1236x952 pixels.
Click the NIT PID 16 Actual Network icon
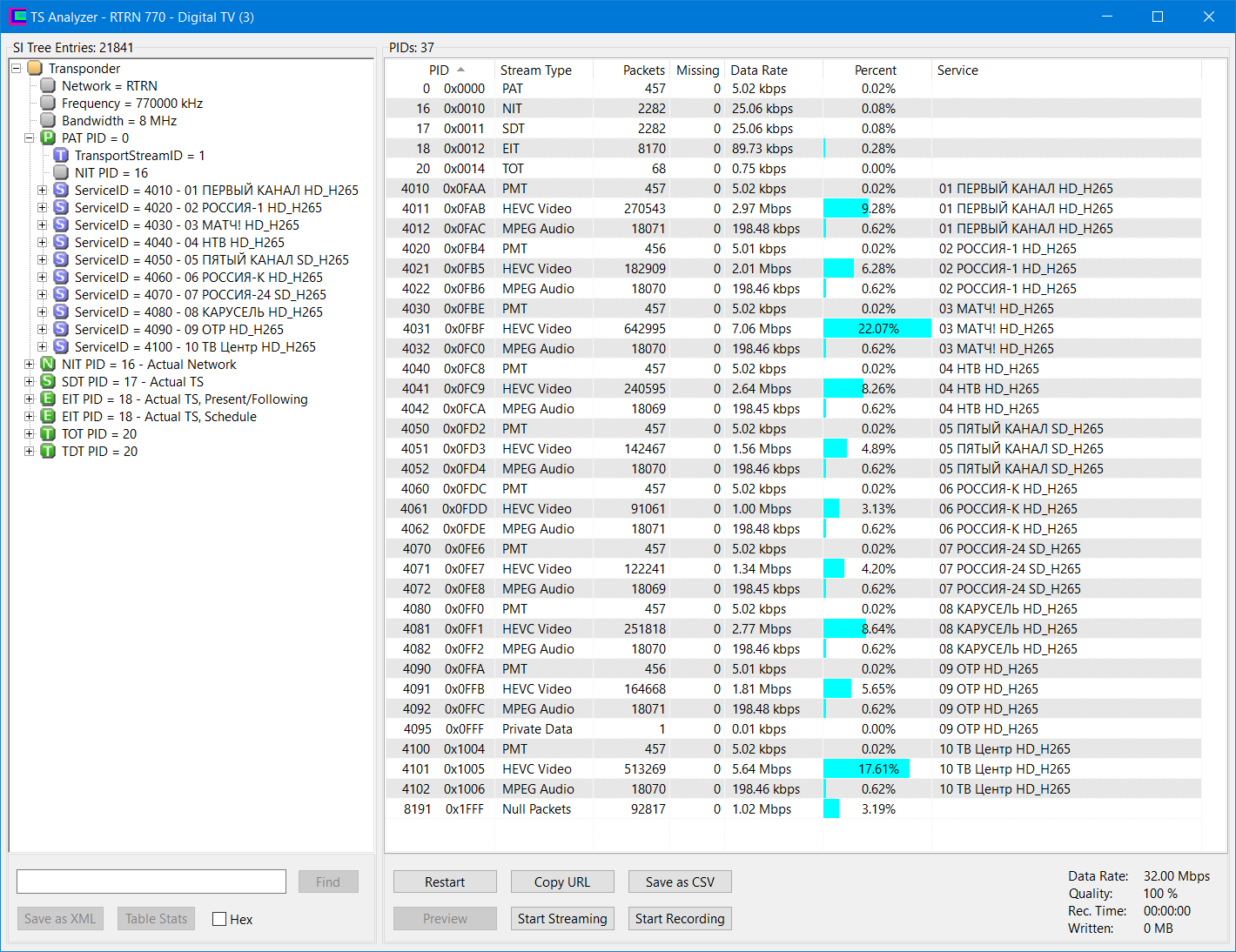pyautogui.click(x=48, y=365)
